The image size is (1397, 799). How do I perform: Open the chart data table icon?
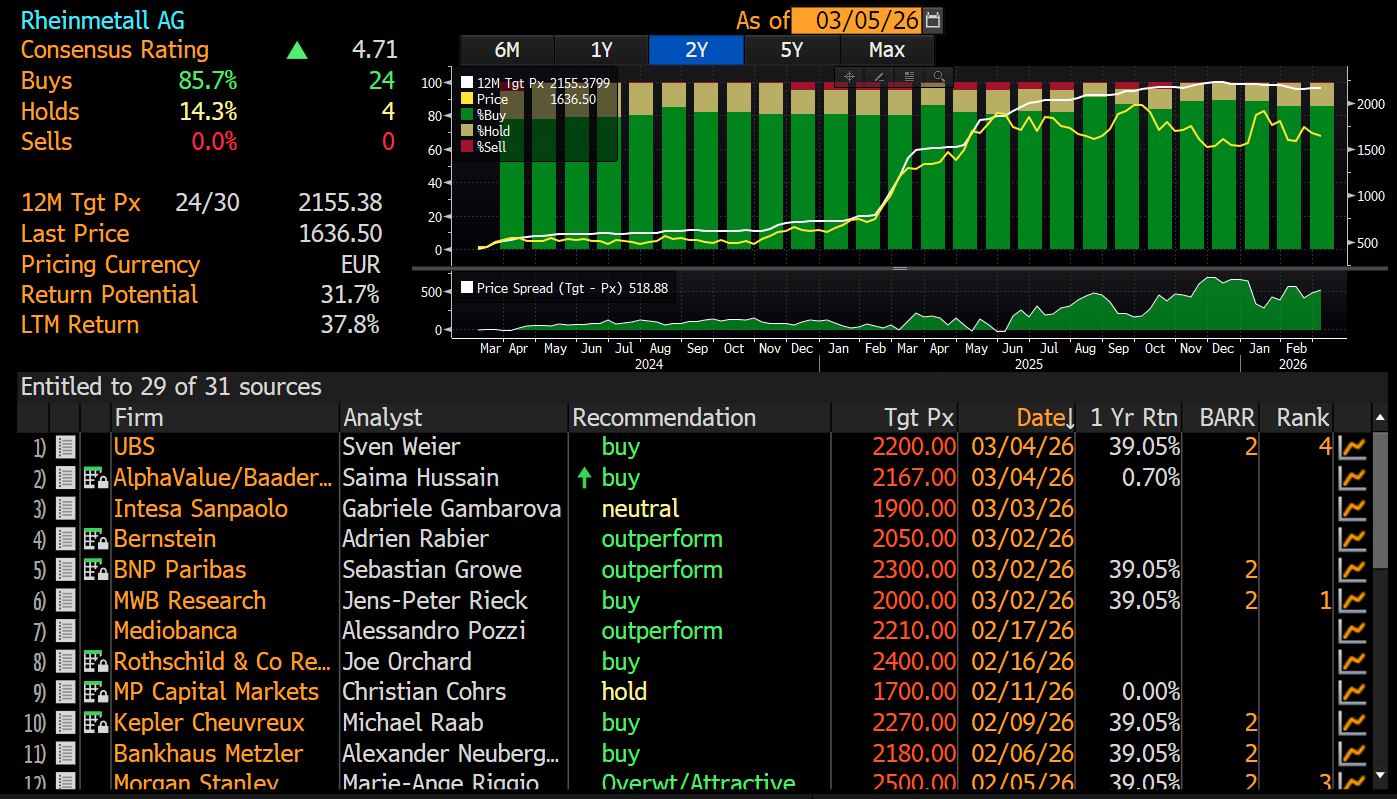point(909,76)
